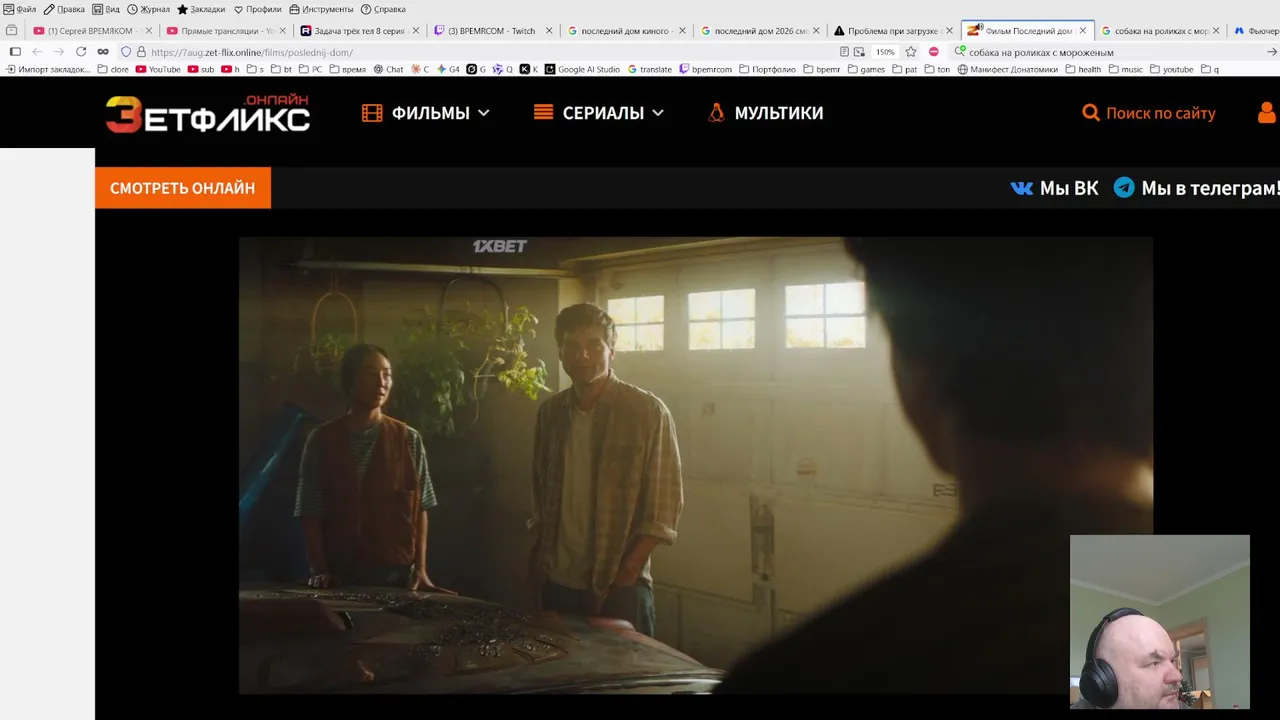Open the tab list icon left of tabs
This screenshot has width=1280, height=720.
tap(12, 31)
